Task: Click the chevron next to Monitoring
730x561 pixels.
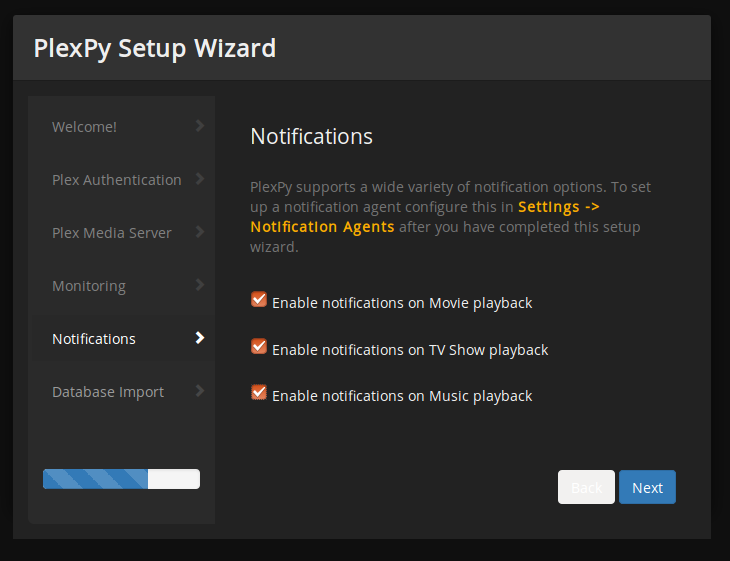Action: click(200, 285)
